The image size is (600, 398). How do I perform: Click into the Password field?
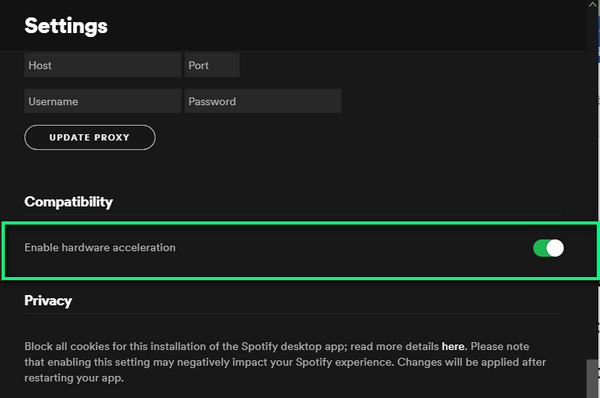263,101
